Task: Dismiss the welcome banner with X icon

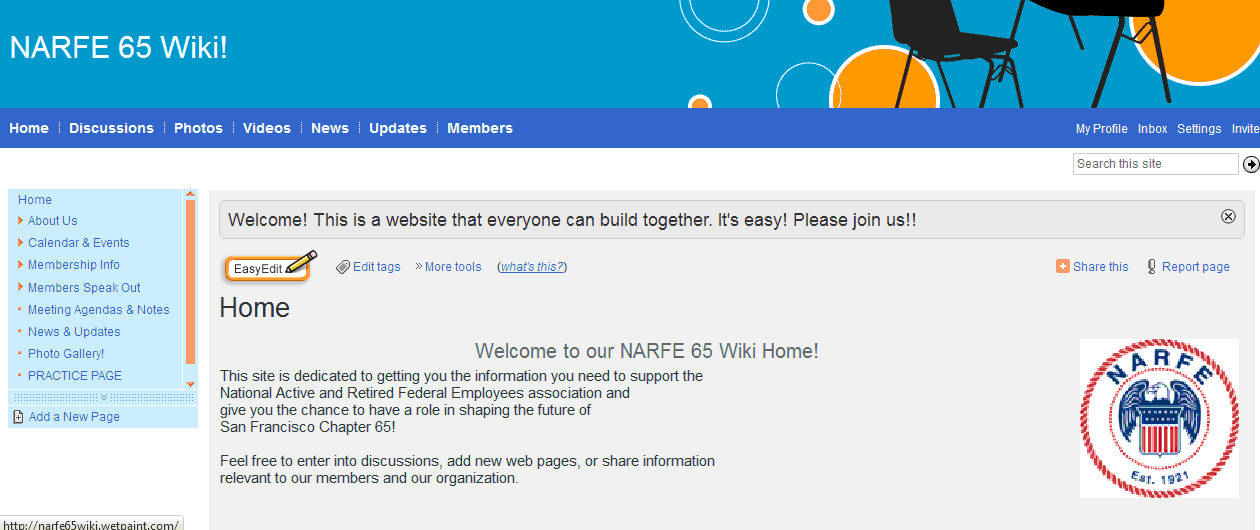Action: pos(1228,216)
